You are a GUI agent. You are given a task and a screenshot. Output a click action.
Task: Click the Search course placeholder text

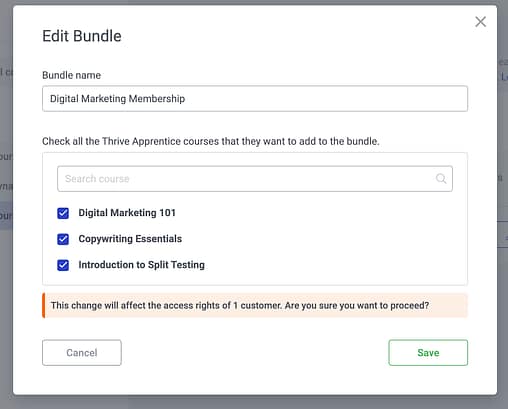[97, 179]
